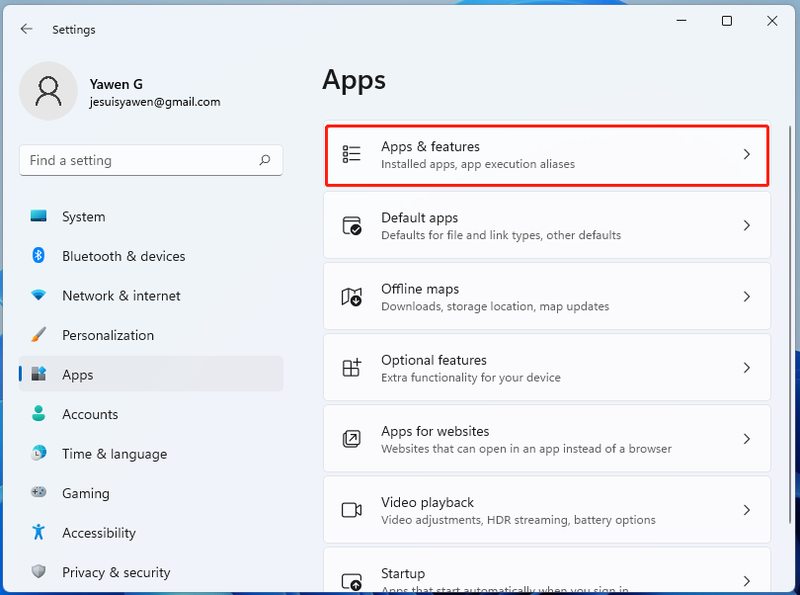The height and width of the screenshot is (595, 800).
Task: Expand Video playback chevron
Action: (x=746, y=510)
